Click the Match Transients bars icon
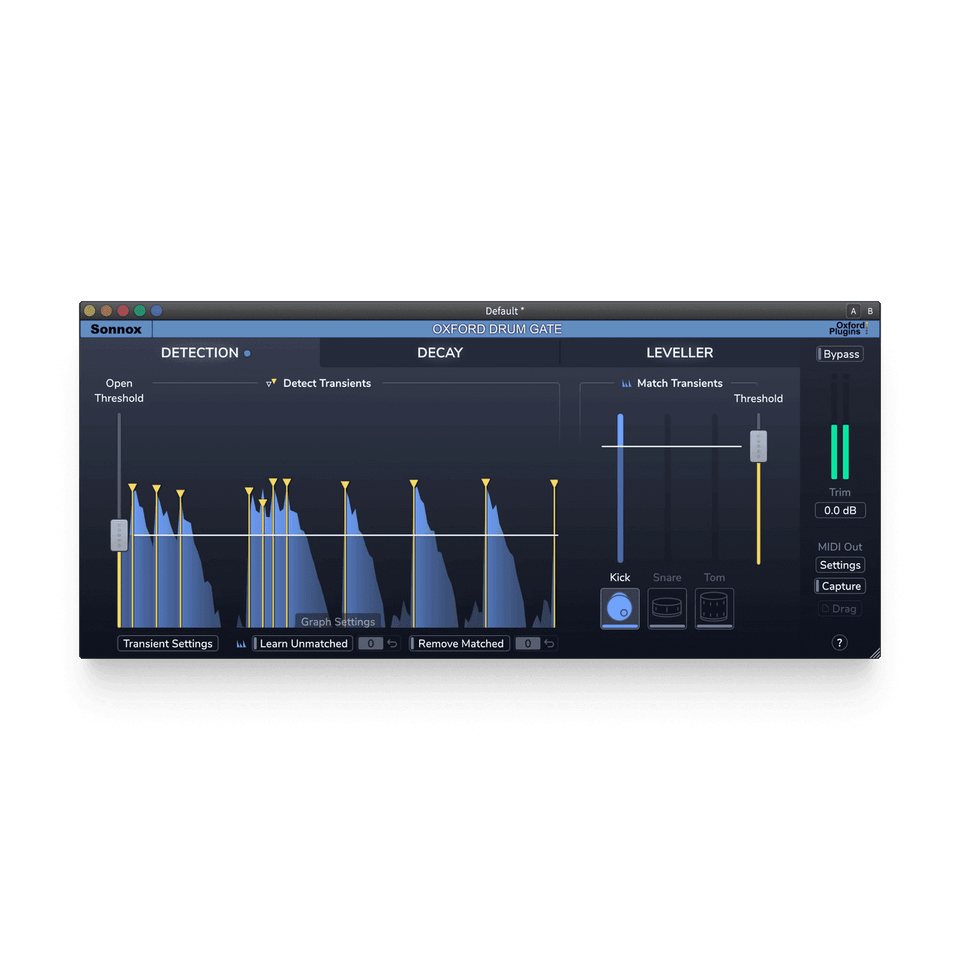Image resolution: width=960 pixels, height=960 pixels. coord(626,383)
